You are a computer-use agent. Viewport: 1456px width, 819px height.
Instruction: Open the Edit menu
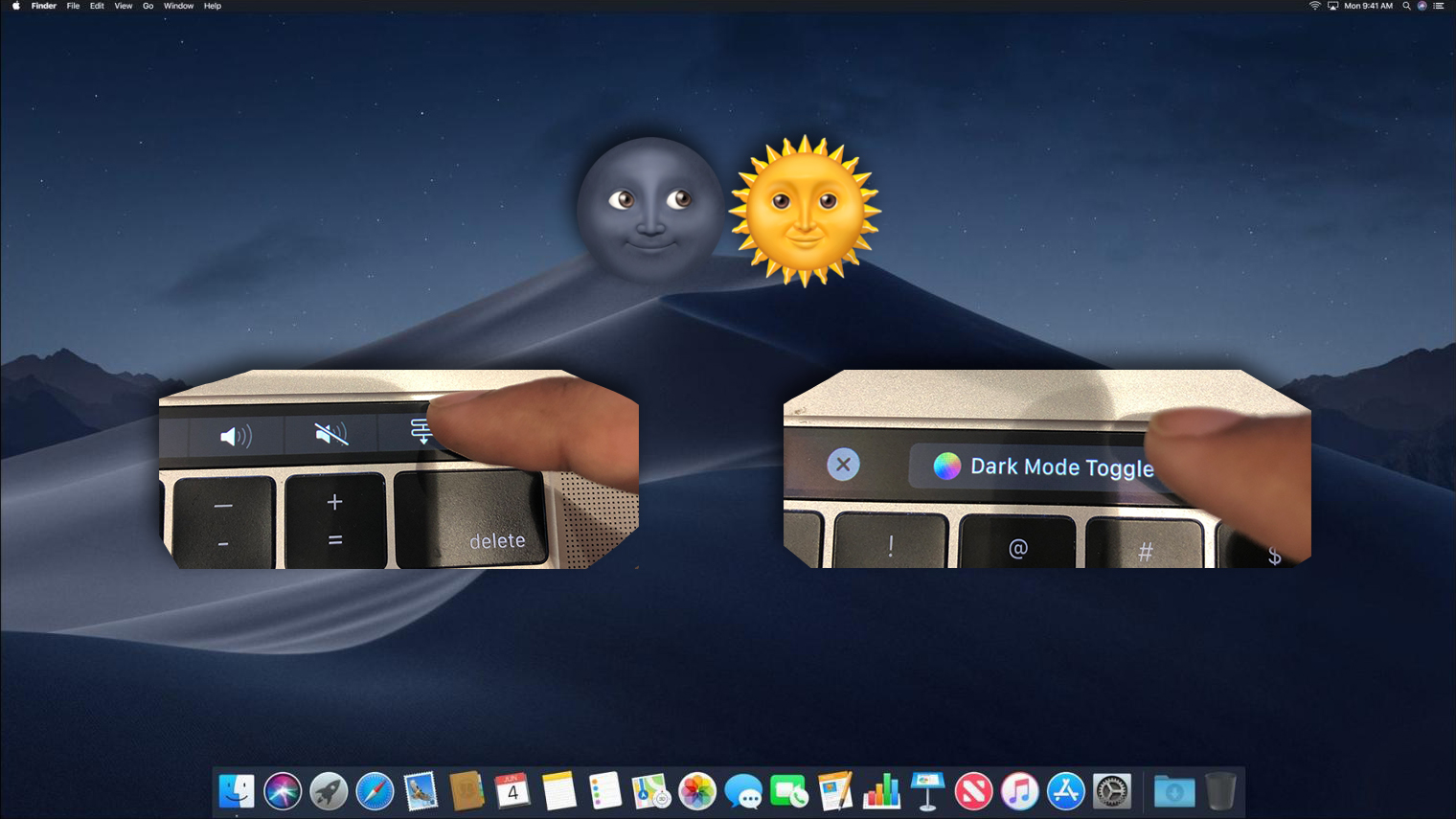click(97, 6)
